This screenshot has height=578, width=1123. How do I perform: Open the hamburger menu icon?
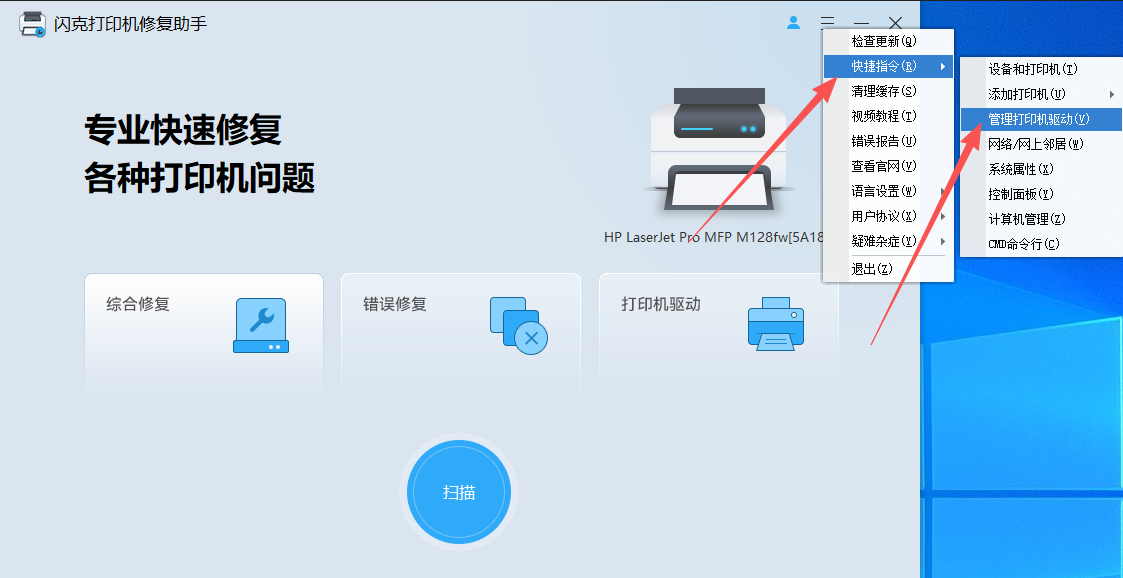827,22
